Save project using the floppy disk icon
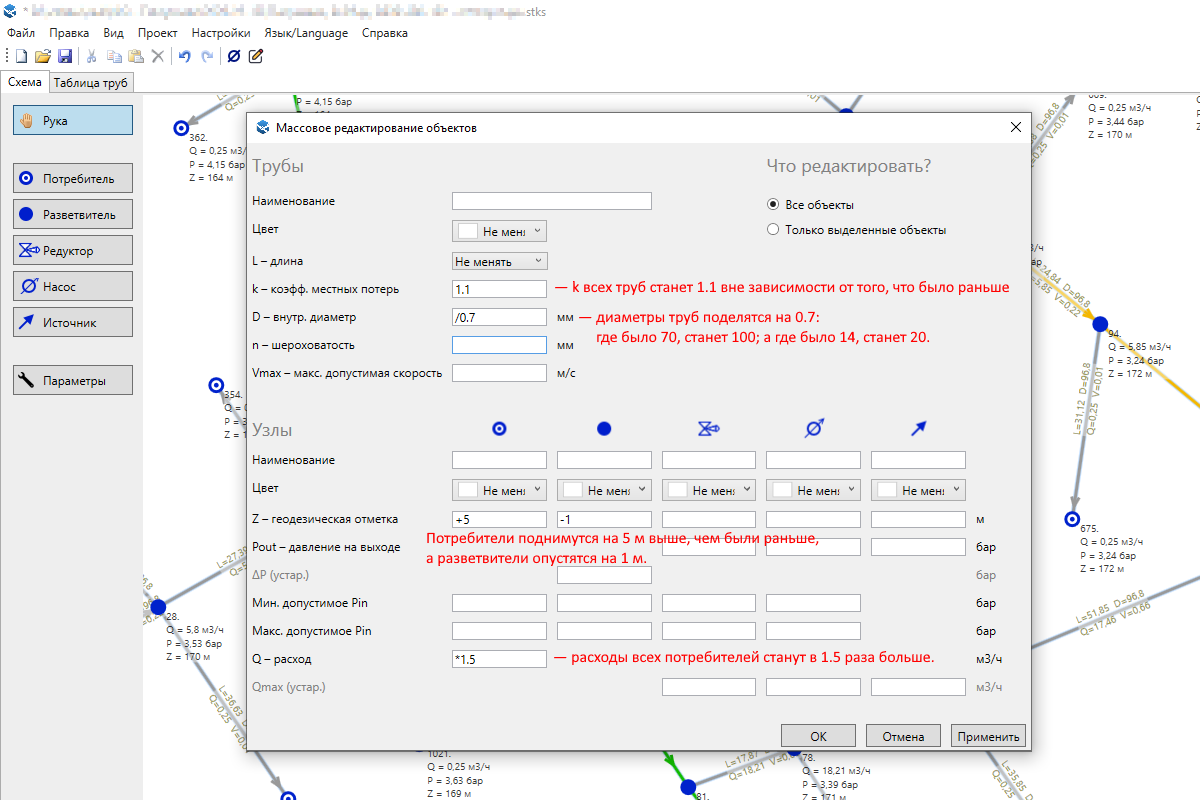 [x=64, y=56]
